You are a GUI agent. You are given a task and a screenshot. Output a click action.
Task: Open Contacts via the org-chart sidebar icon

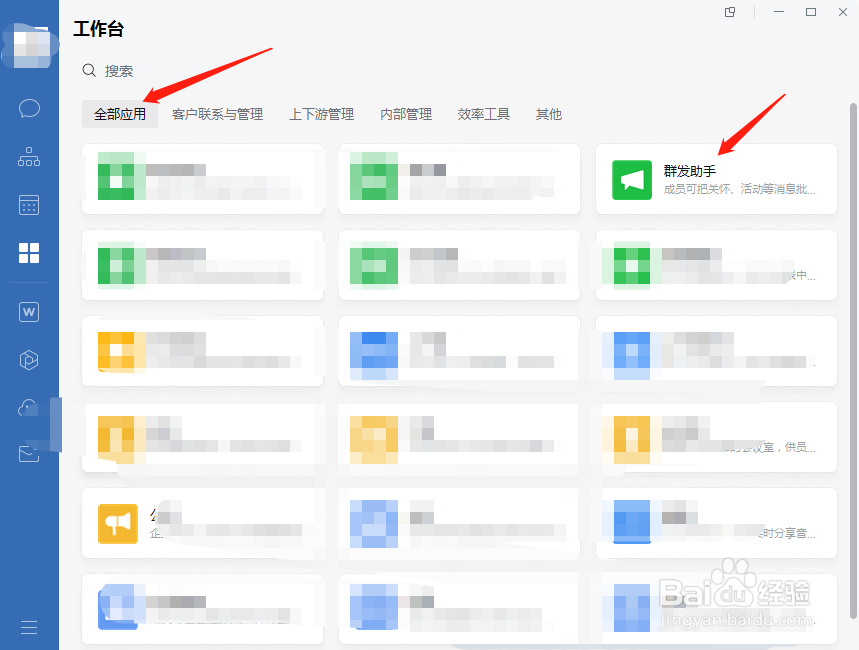pos(29,157)
